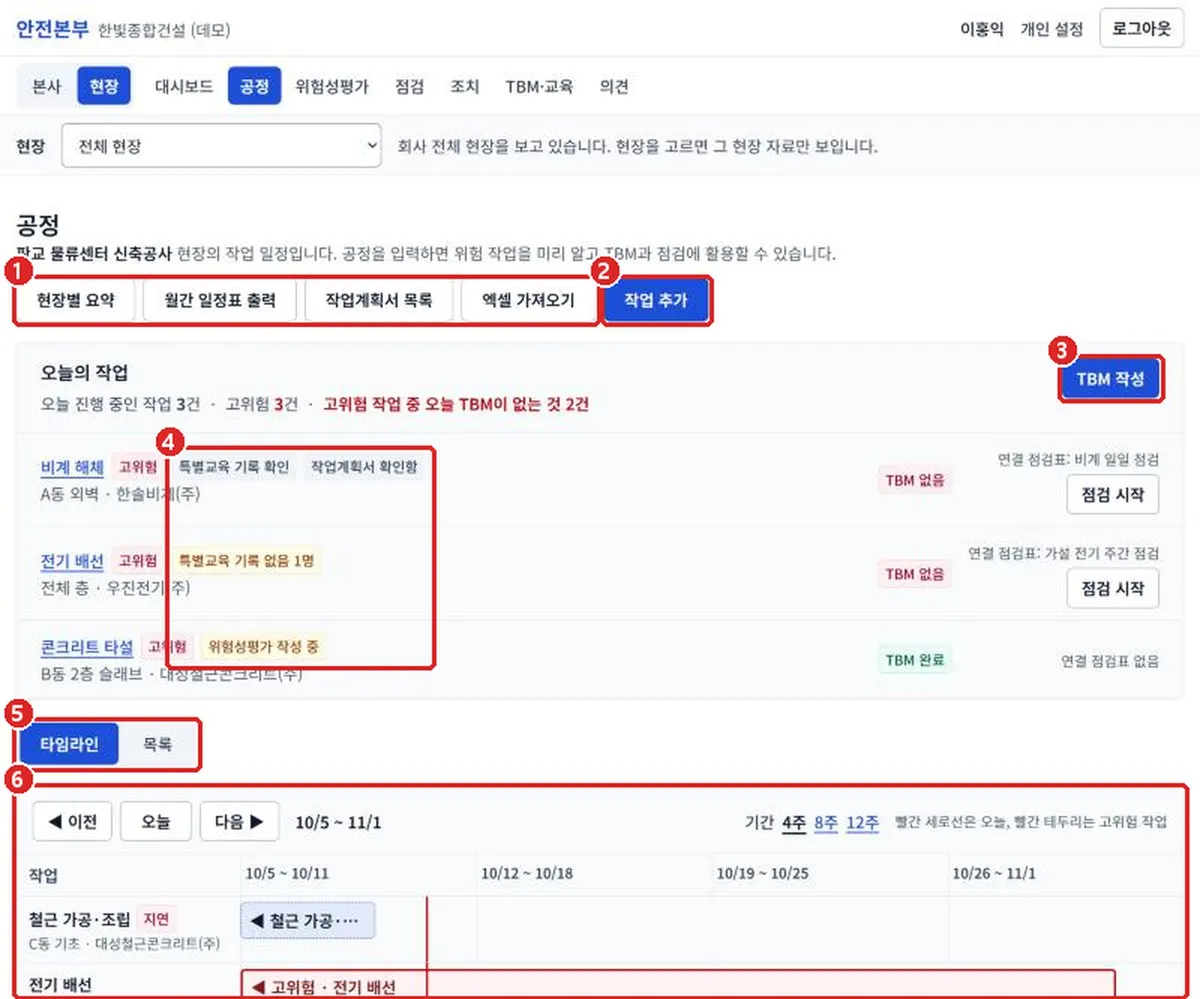Click the 위험성평가 작성 중 badge

264,646
